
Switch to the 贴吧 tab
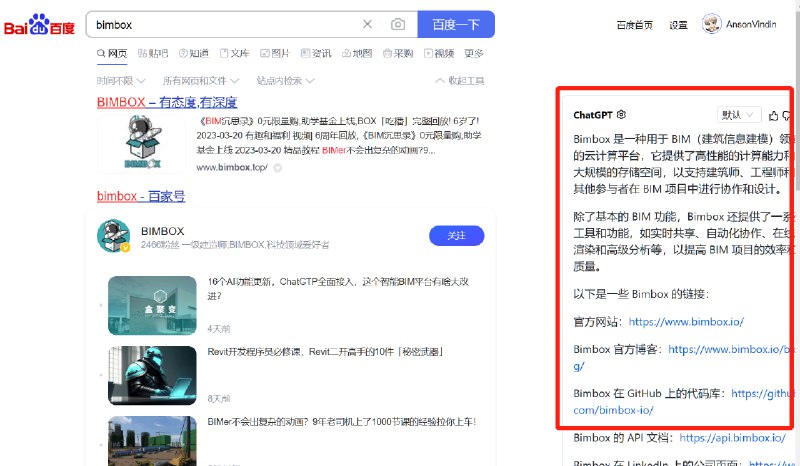point(153,53)
